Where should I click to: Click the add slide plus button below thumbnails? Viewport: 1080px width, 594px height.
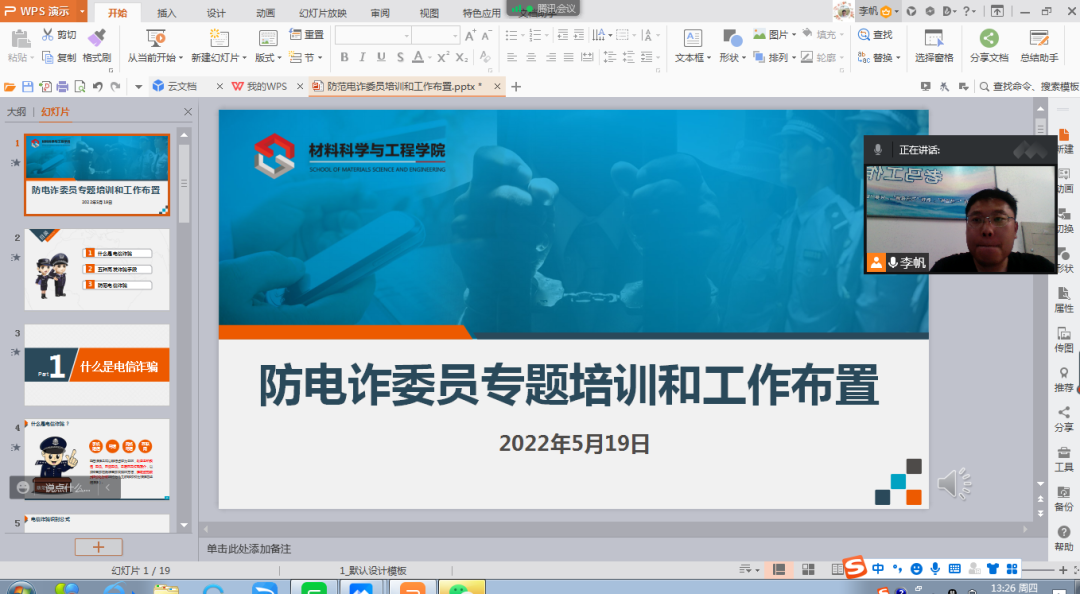tap(98, 547)
